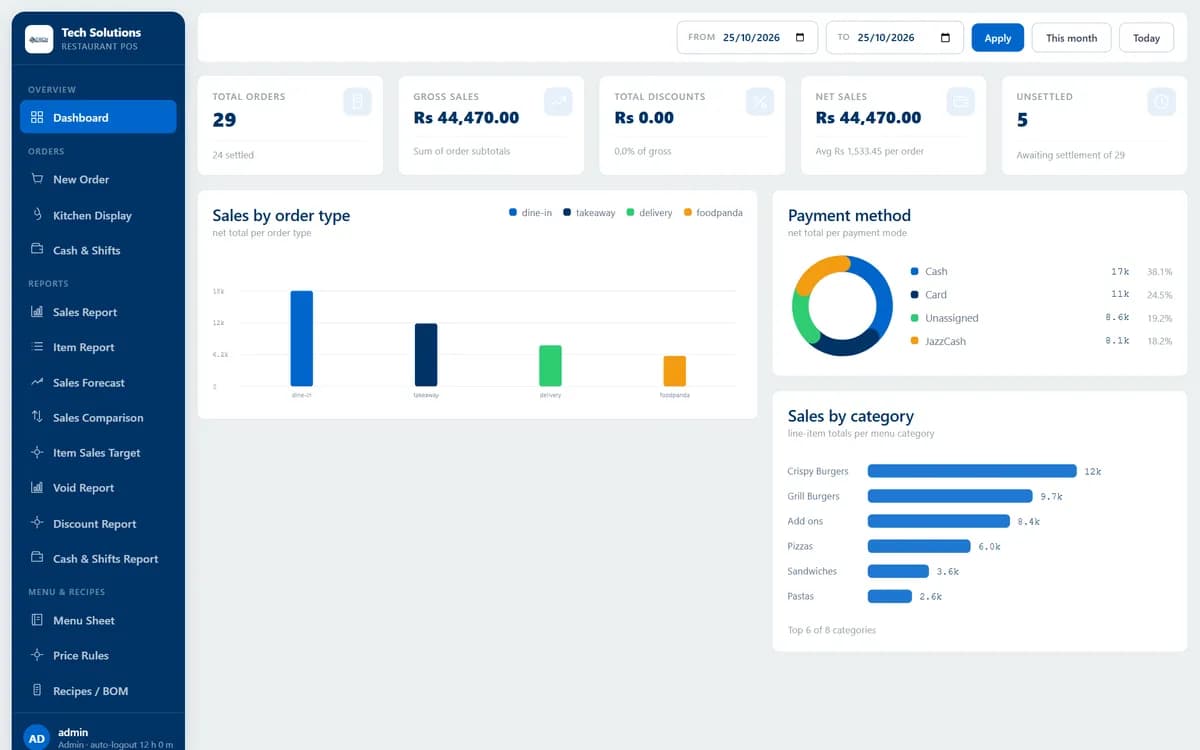
Task: Click the Pizzas category bar
Action: (919, 546)
